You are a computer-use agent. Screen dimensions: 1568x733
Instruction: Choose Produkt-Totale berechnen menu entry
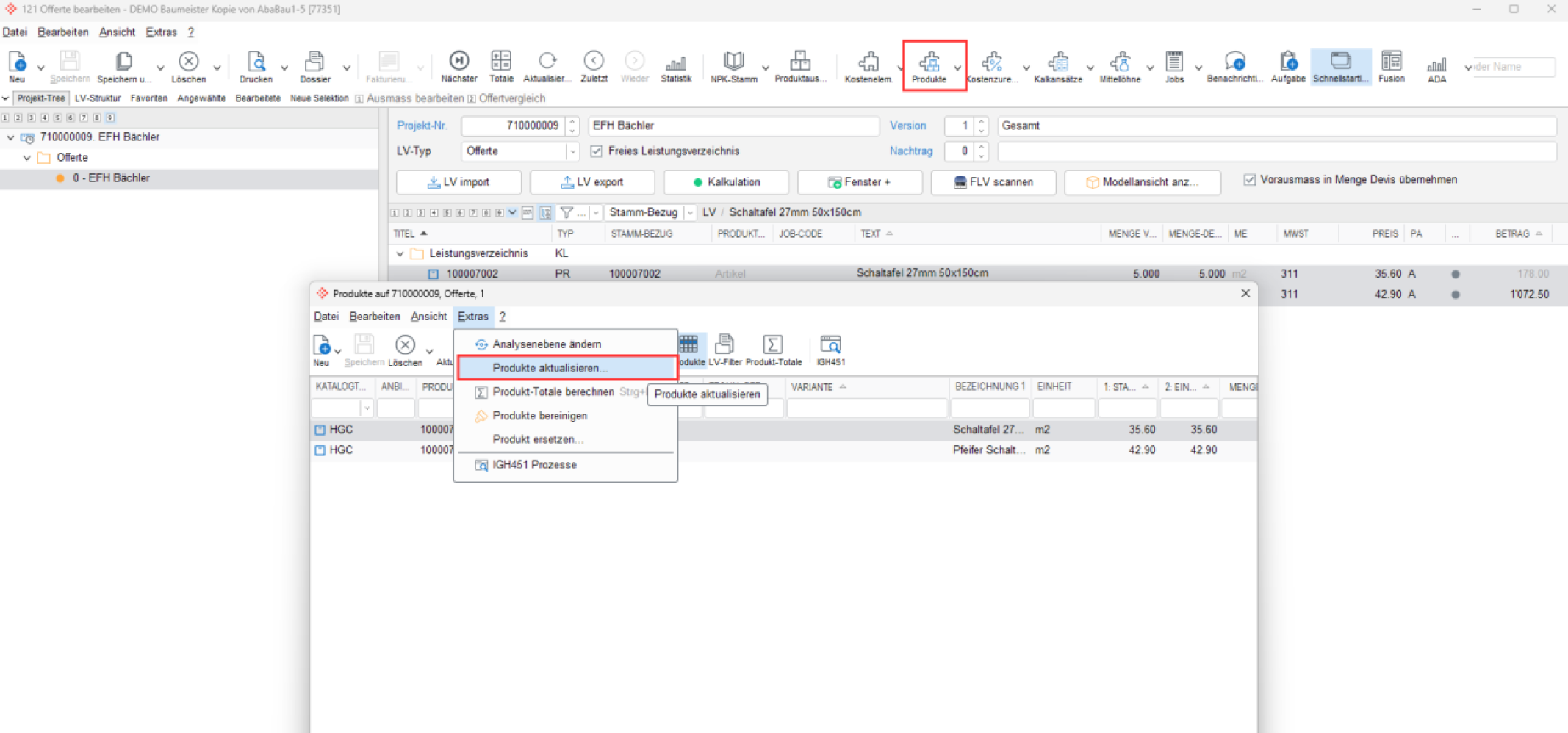click(x=567, y=392)
